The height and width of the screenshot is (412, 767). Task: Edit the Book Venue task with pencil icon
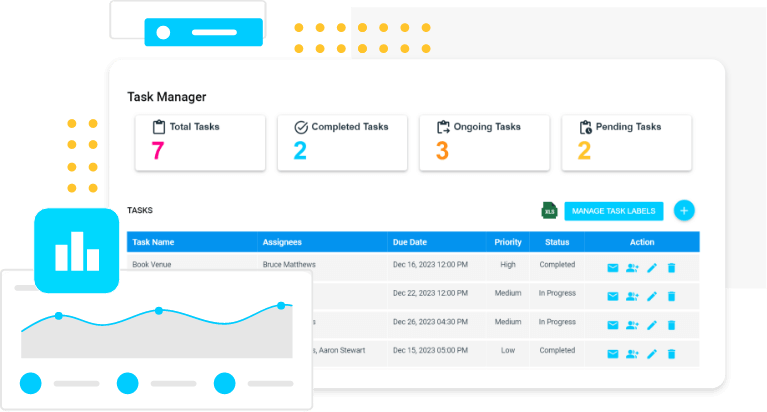click(x=652, y=268)
